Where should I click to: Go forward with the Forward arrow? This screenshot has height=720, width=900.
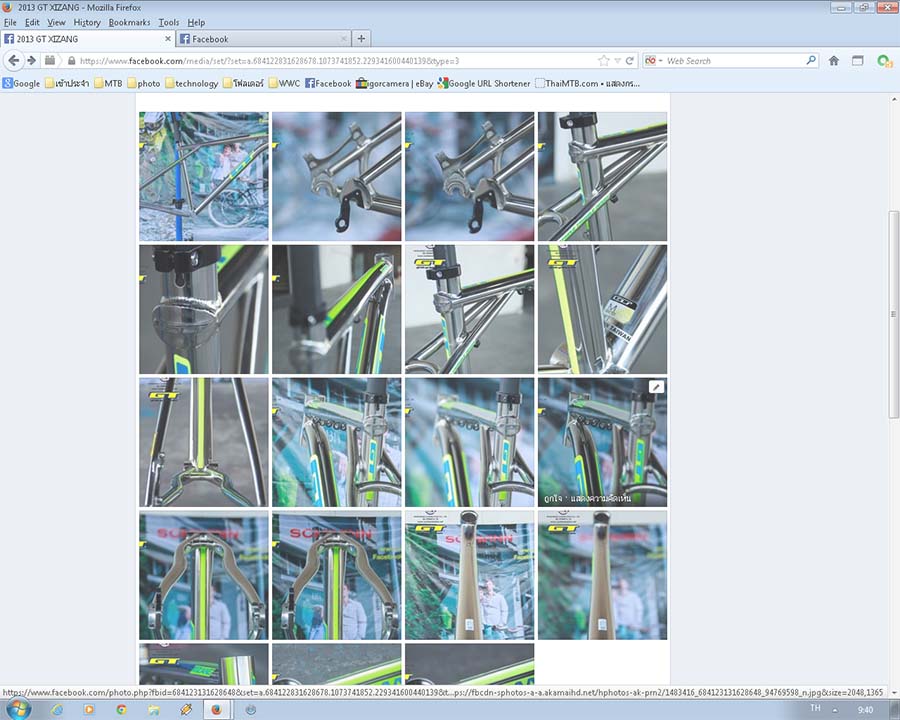click(x=32, y=60)
